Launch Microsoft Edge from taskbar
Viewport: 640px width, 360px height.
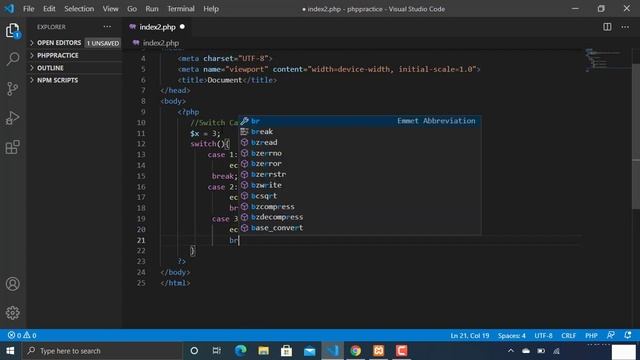pos(240,351)
